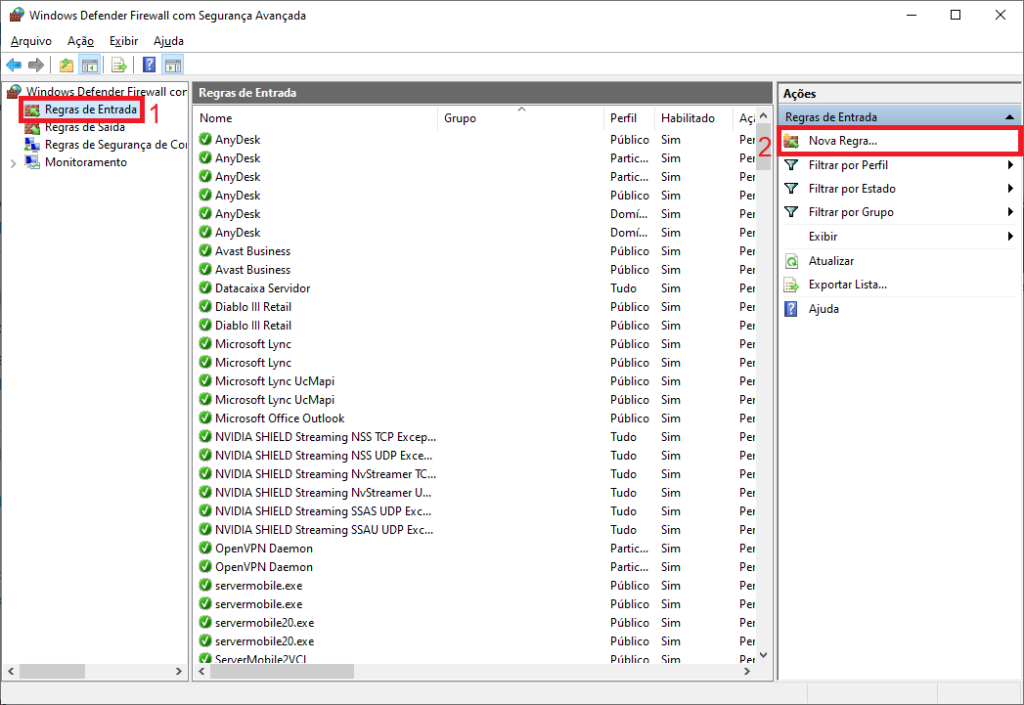The width and height of the screenshot is (1024, 705).
Task: Toggle the console tree visibility from the toolbar
Action: point(90,64)
